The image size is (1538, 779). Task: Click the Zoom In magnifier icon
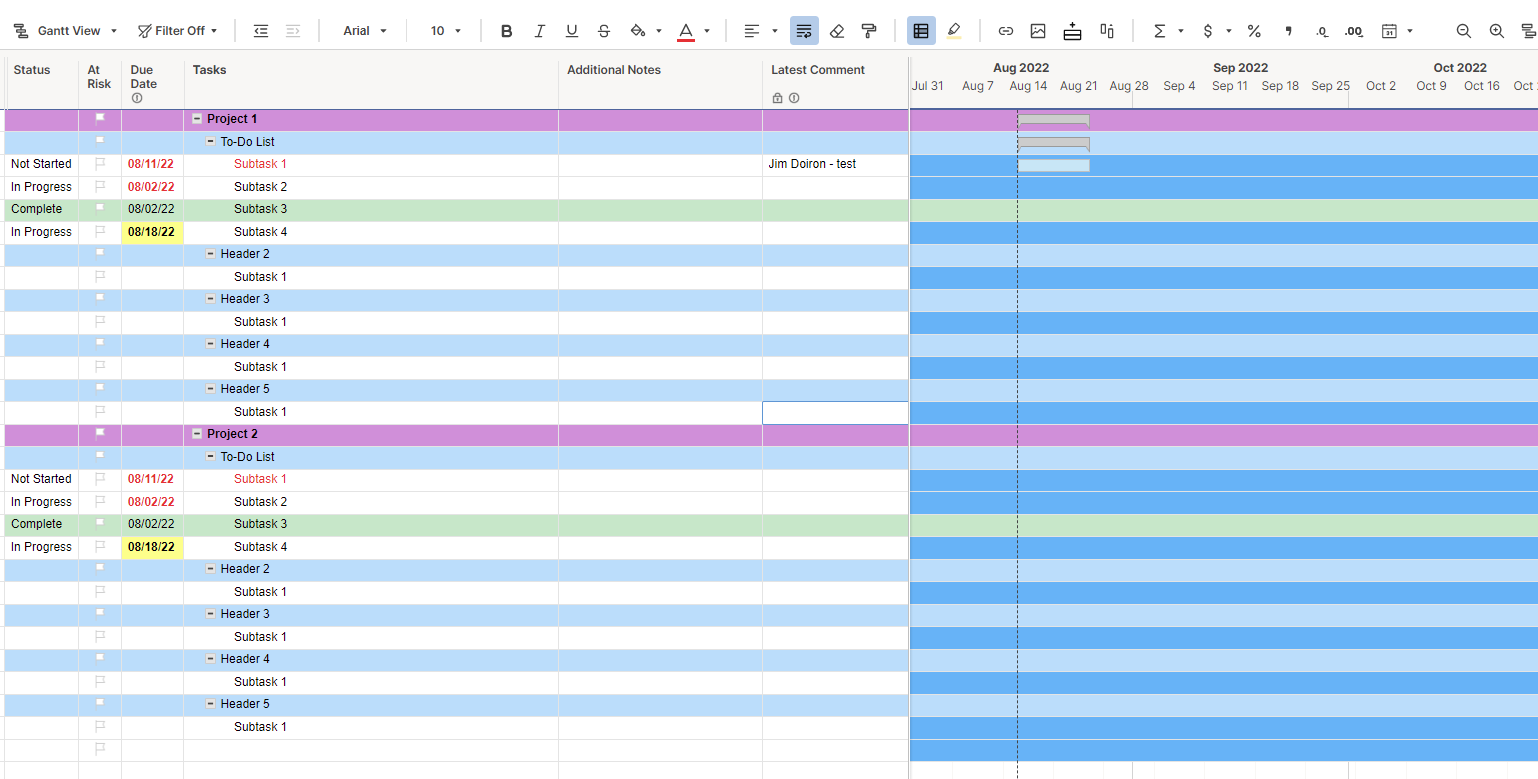[1497, 31]
